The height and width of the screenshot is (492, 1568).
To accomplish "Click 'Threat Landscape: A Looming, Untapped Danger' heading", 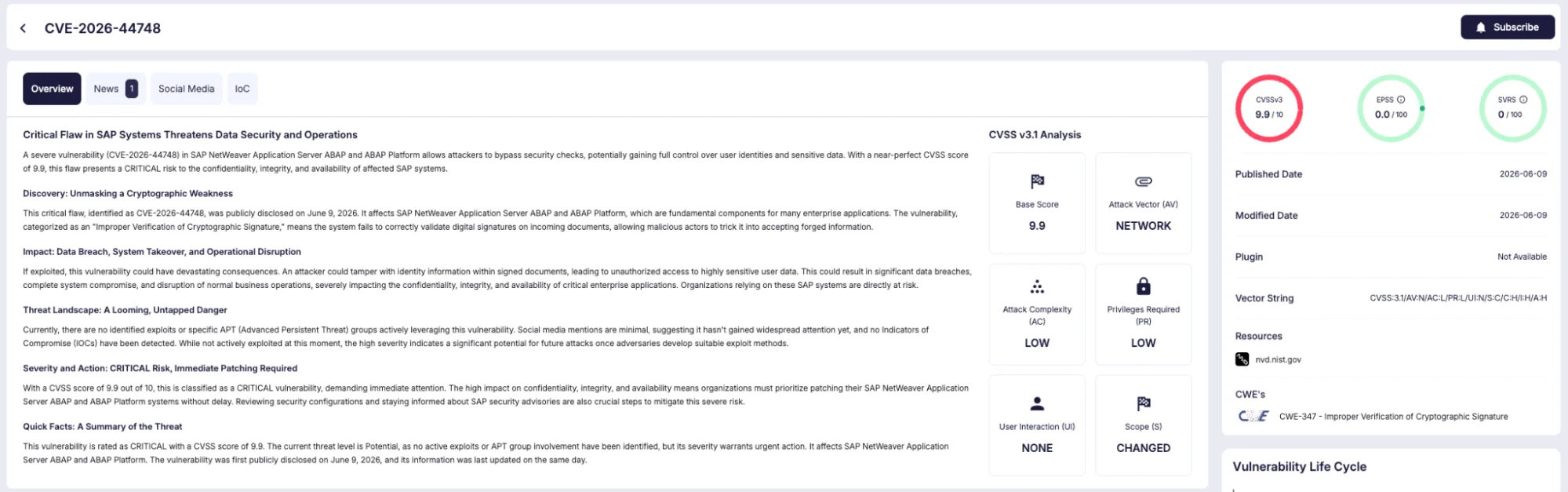I will pyautogui.click(x=125, y=310).
